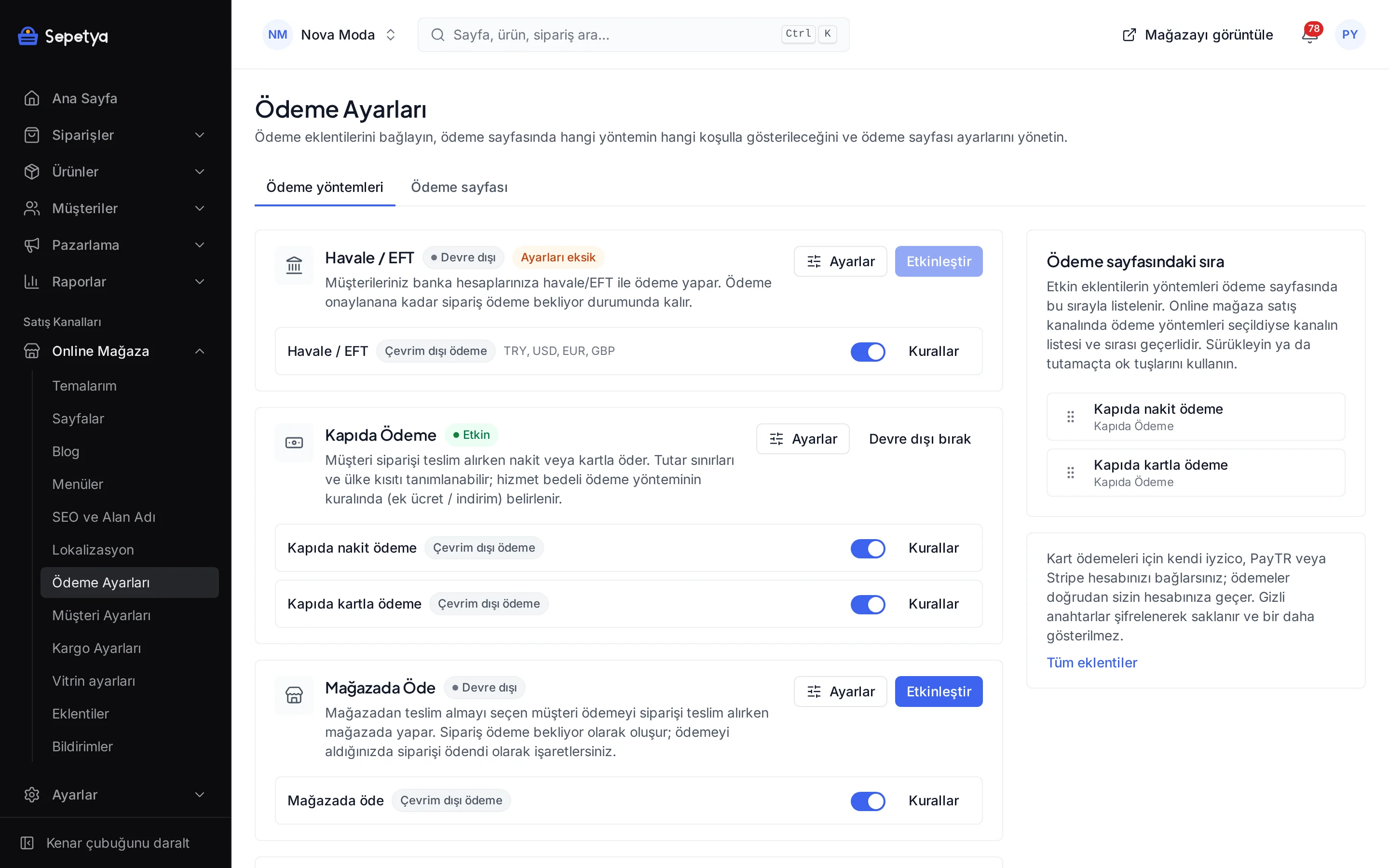Follow the Tüm eklentiler link
Viewport: 1389px width, 868px height.
[1091, 663]
